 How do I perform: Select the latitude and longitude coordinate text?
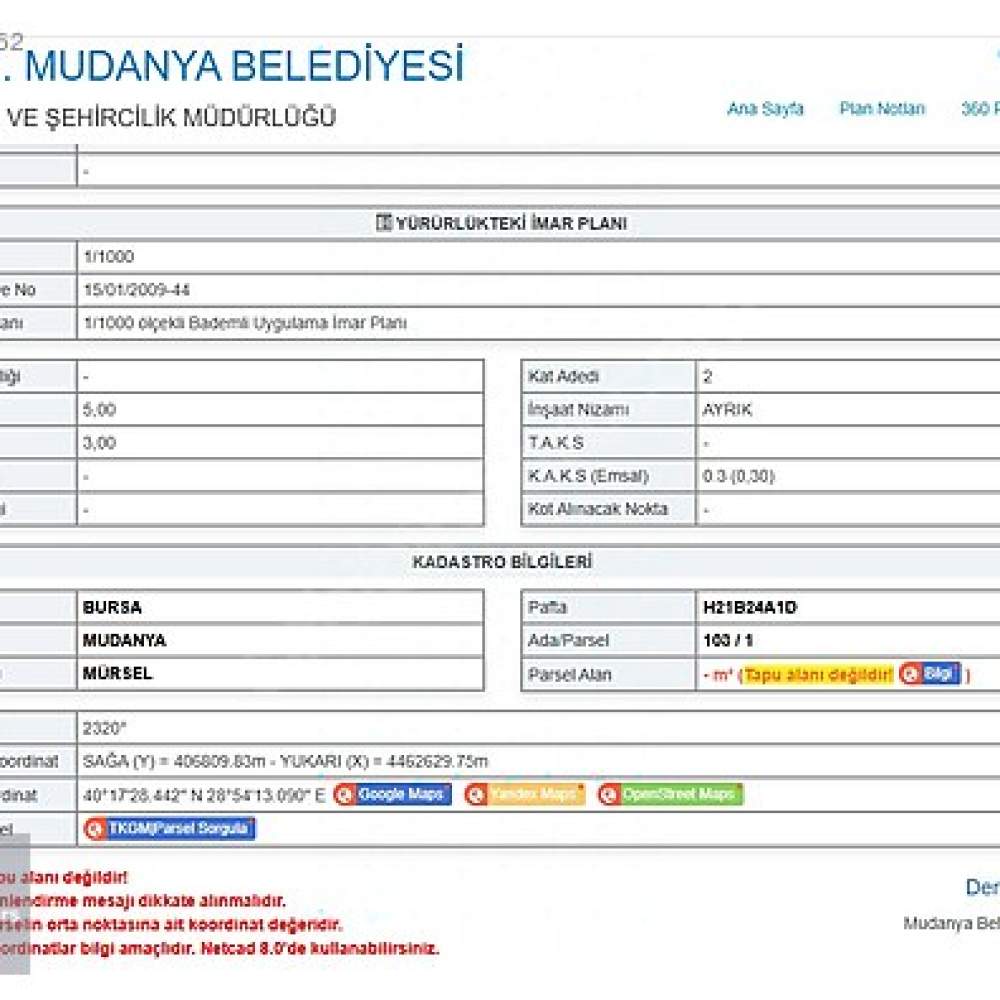[x=204, y=795]
